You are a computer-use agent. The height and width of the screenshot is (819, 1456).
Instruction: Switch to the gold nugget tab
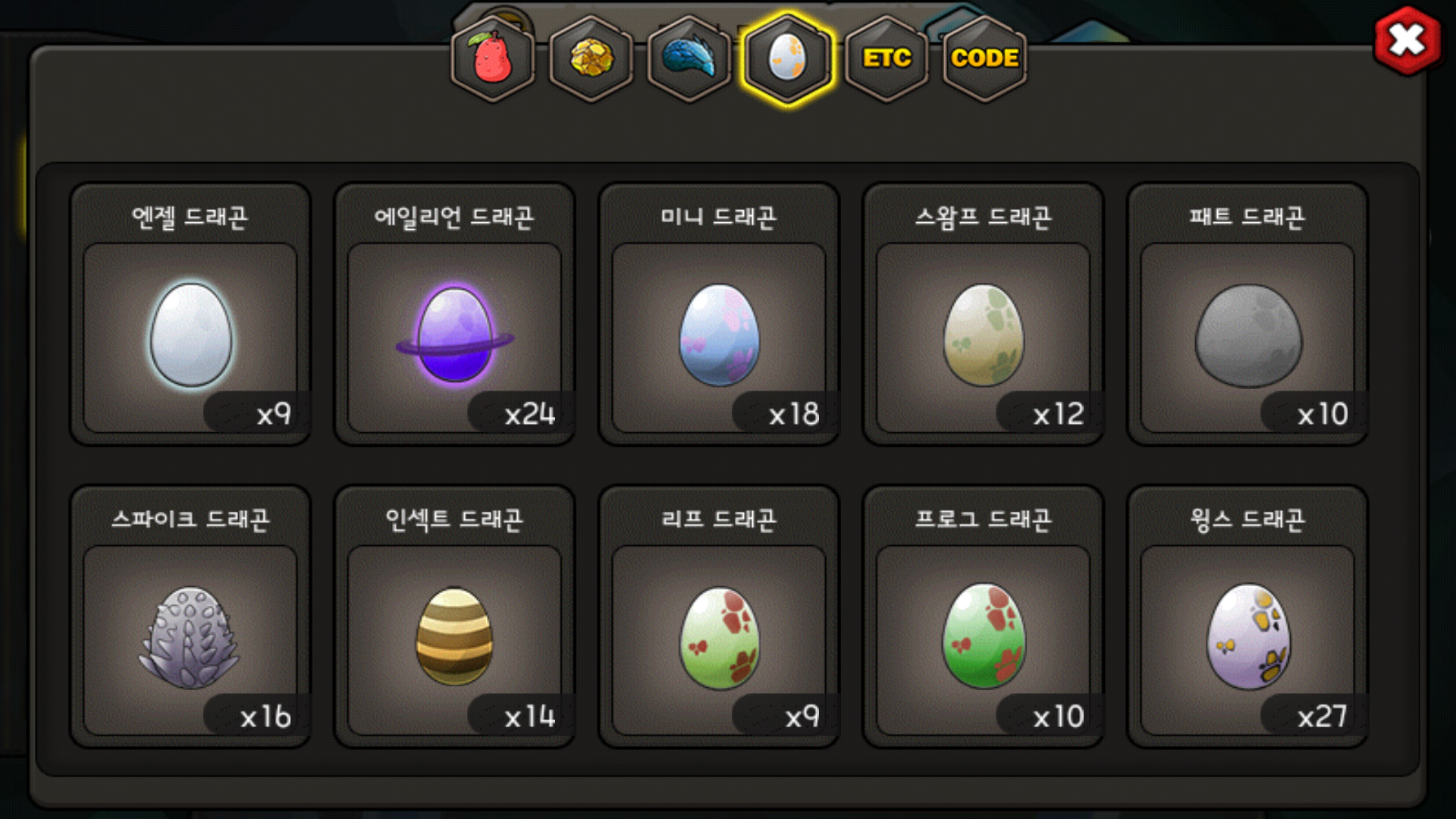coord(591,58)
